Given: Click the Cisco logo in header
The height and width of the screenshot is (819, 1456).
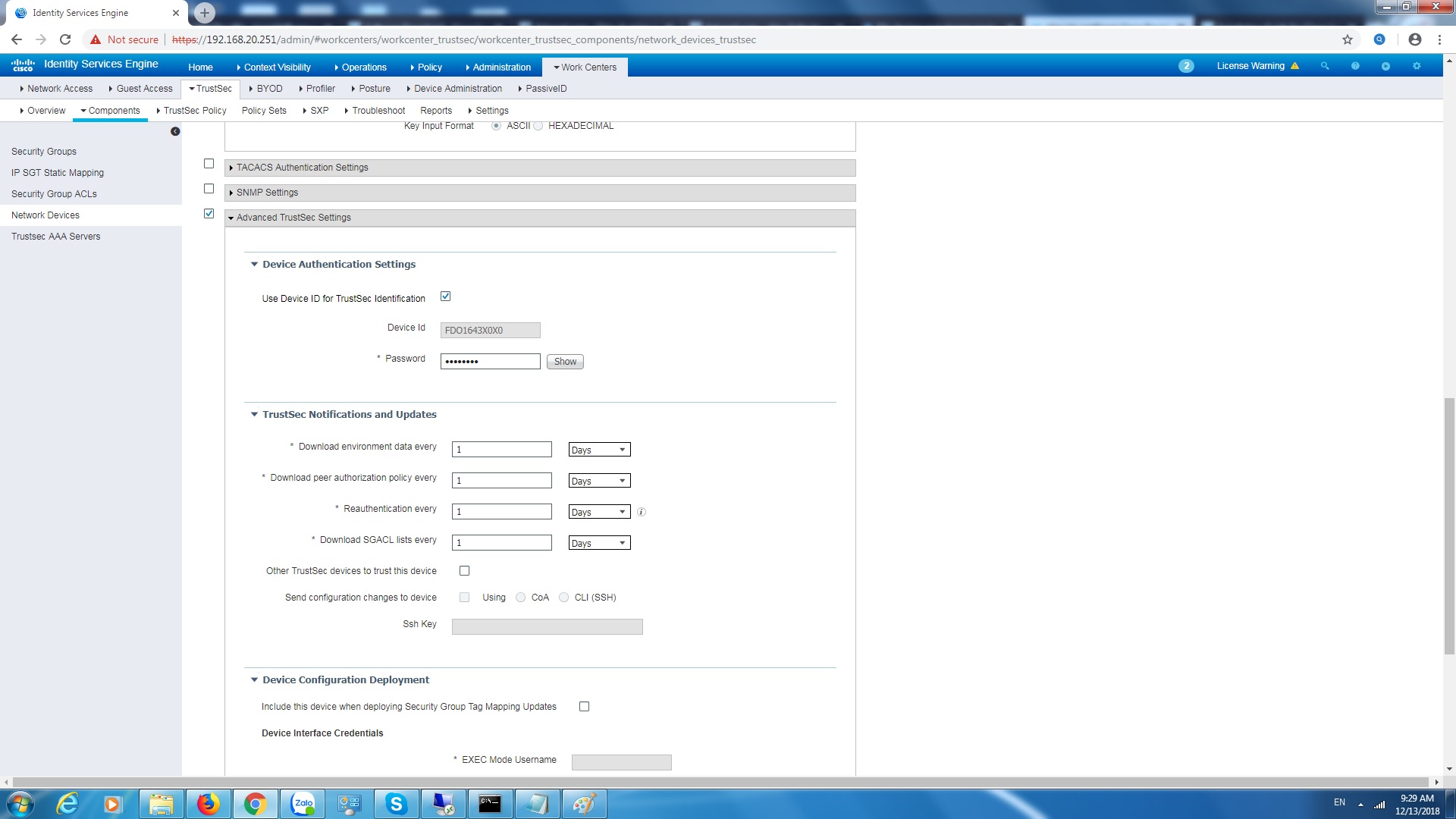Looking at the screenshot, I should (23, 64).
